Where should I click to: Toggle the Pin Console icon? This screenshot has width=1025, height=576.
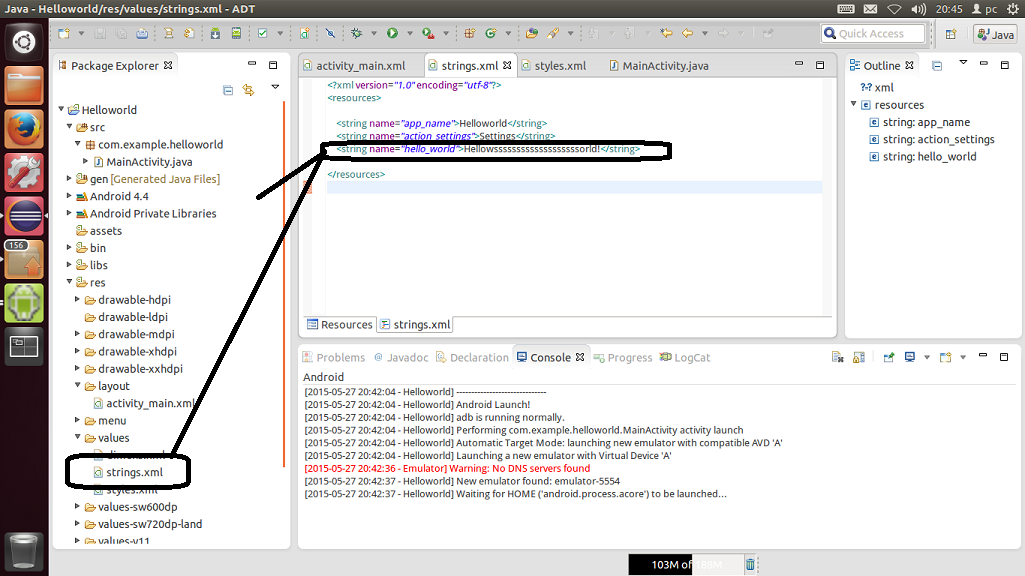(x=888, y=357)
